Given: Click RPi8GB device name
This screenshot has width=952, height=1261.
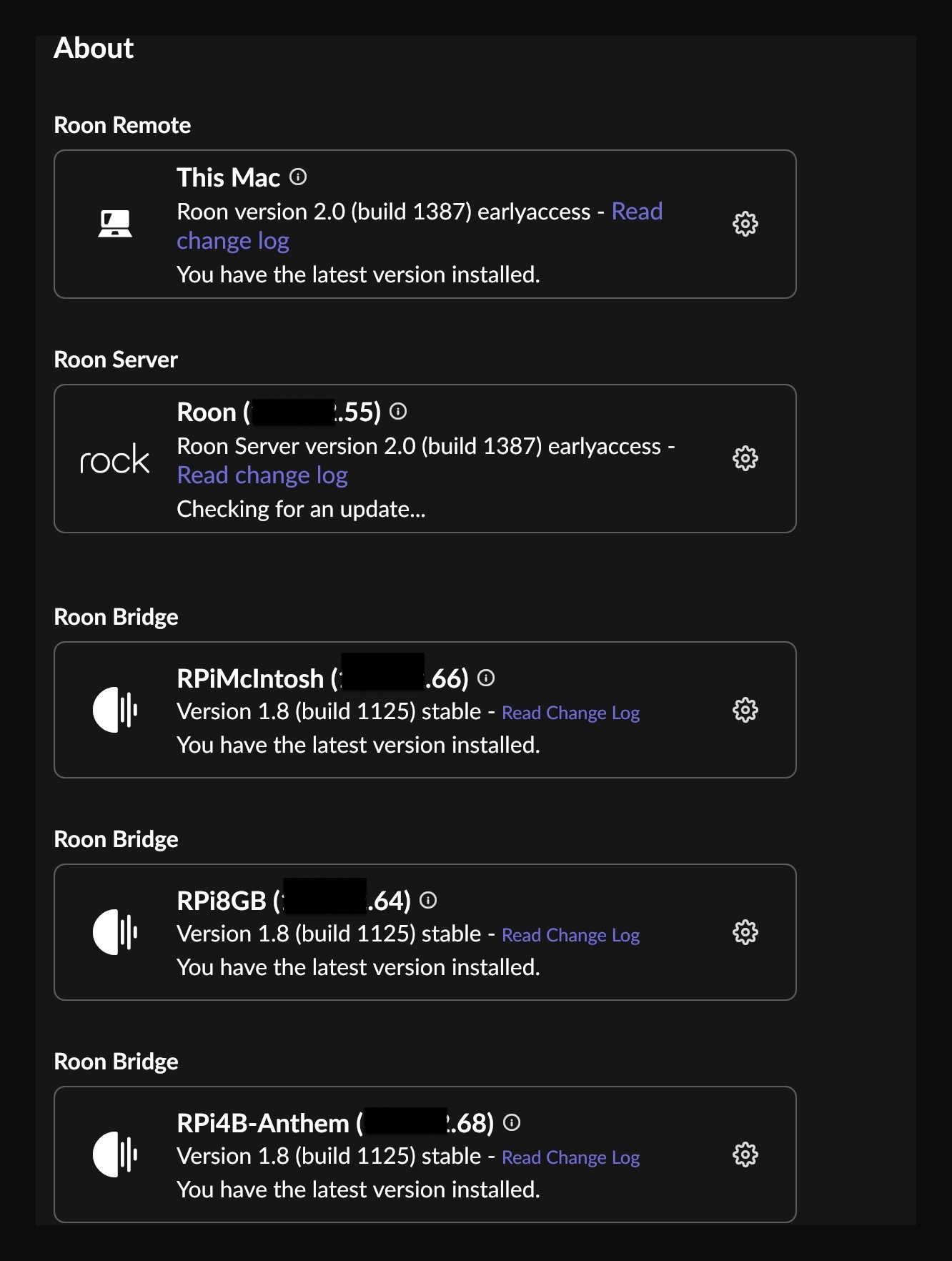Looking at the screenshot, I should (x=222, y=901).
